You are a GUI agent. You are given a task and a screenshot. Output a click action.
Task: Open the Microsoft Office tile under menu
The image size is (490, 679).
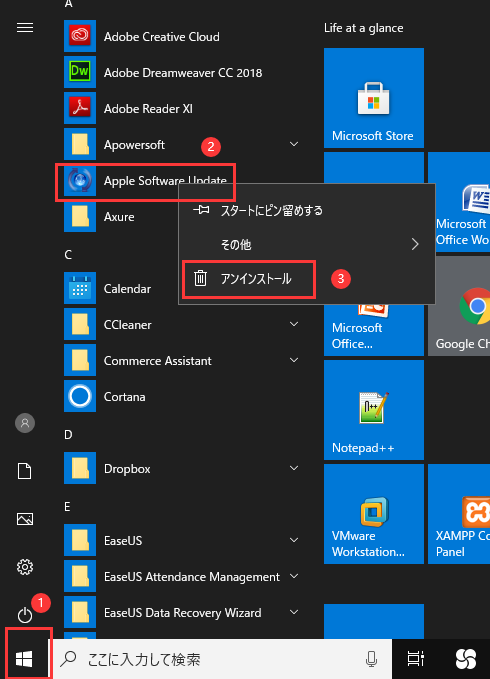pyautogui.click(x=374, y=330)
